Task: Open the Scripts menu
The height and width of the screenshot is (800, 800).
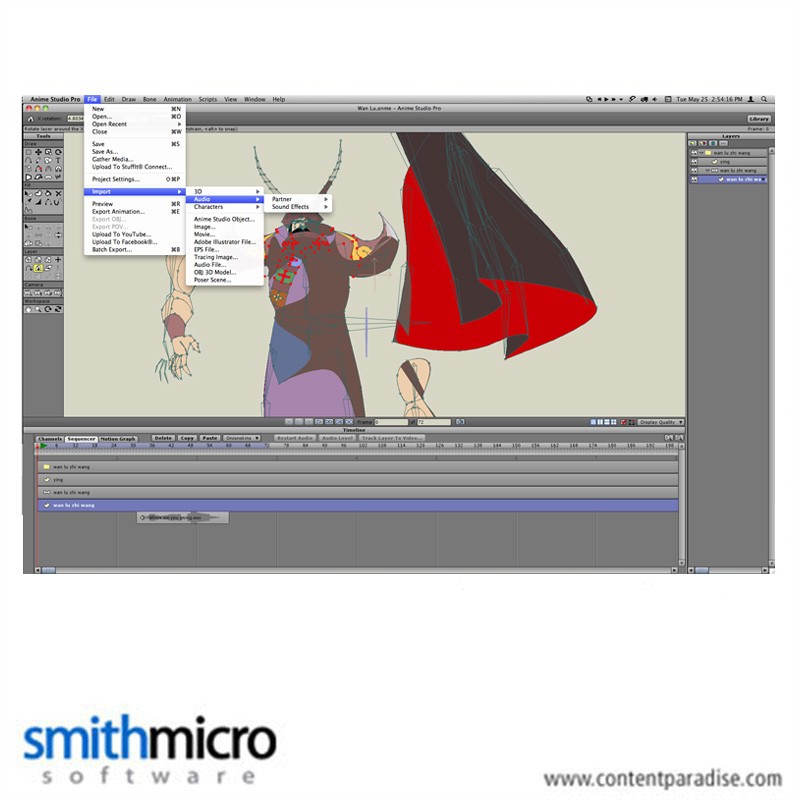Action: click(207, 99)
